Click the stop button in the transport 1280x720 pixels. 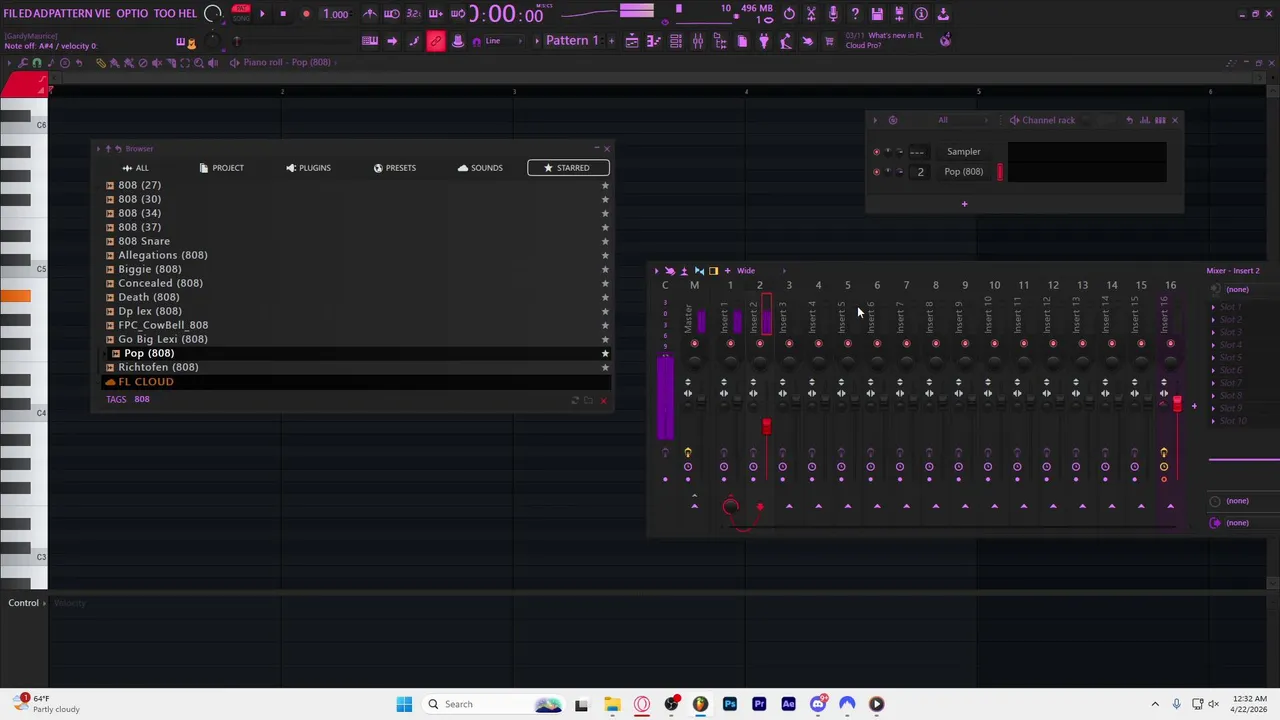pyautogui.click(x=283, y=14)
